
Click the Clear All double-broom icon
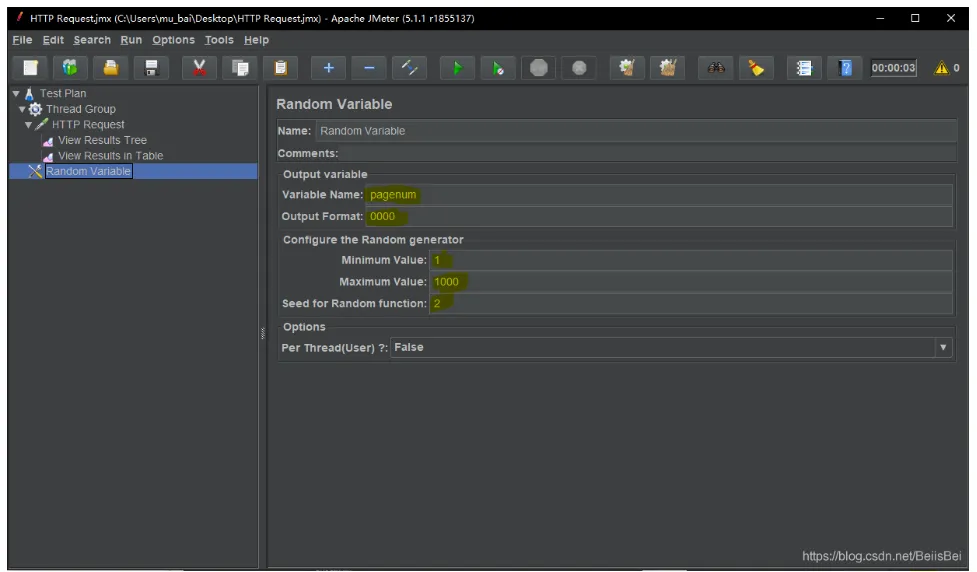pyautogui.click(x=667, y=68)
